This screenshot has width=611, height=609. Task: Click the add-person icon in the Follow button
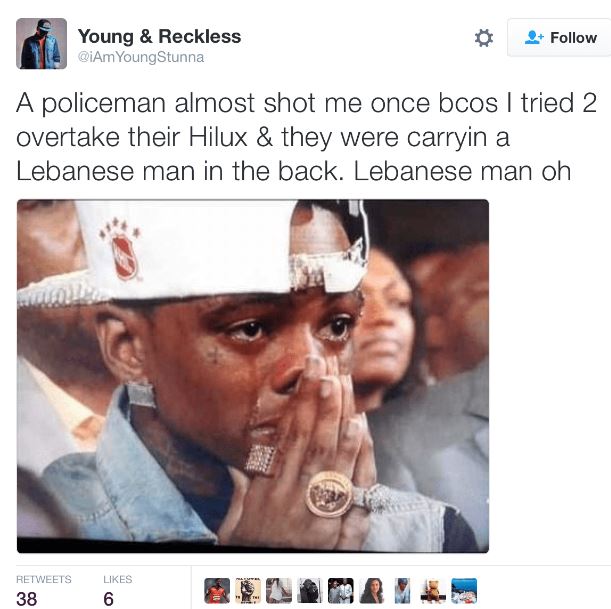(534, 37)
